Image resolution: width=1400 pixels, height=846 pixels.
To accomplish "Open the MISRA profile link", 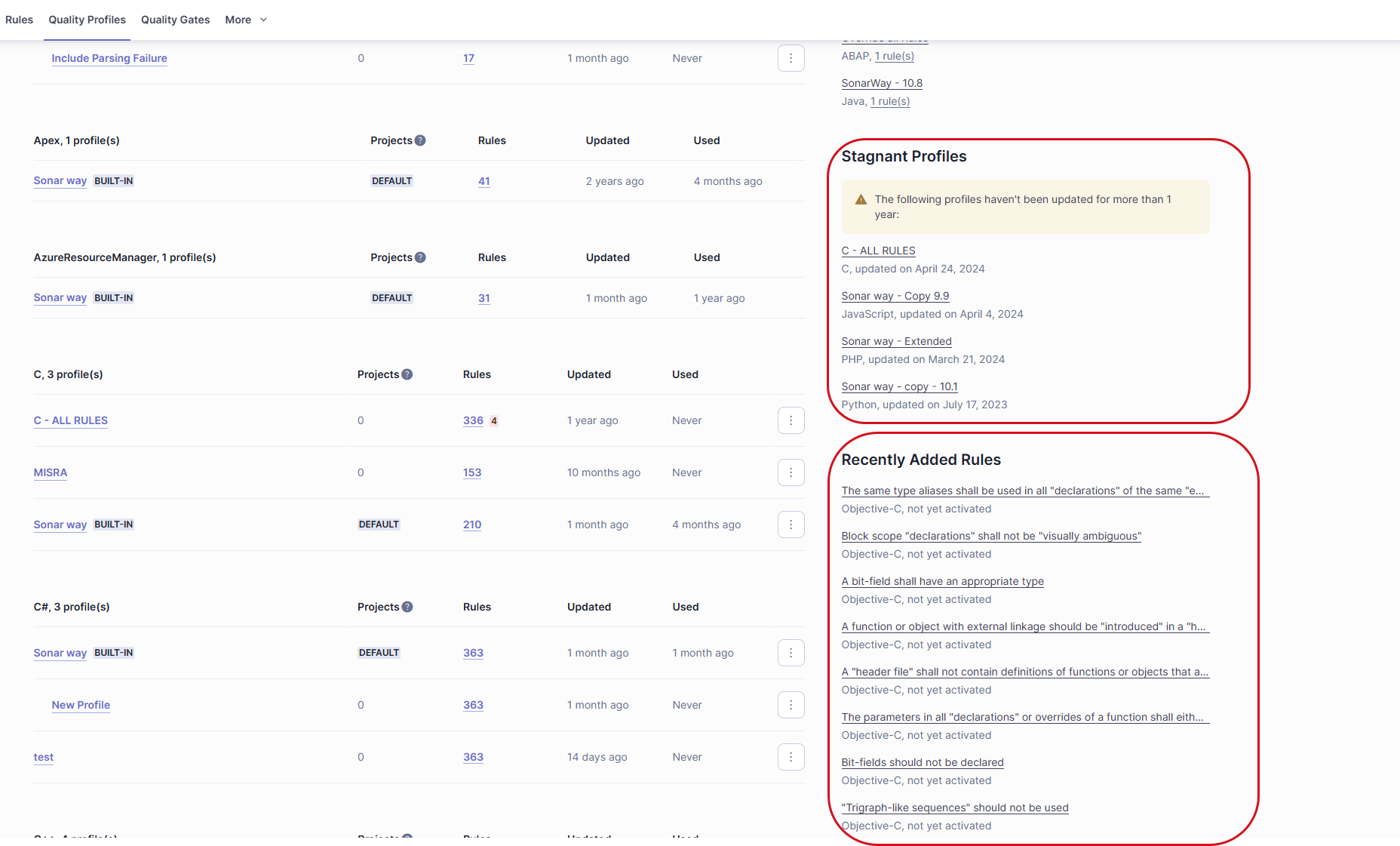I will pos(51,472).
